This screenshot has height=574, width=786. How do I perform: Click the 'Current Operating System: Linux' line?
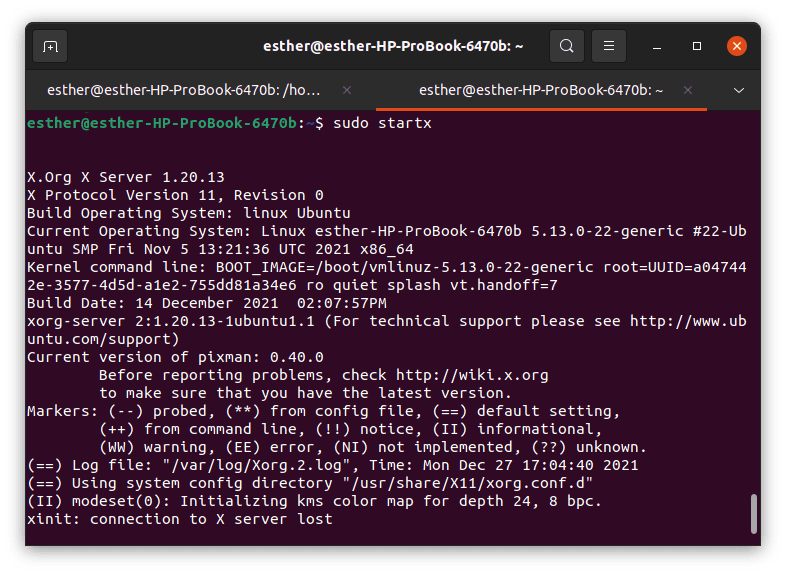[x=387, y=231]
